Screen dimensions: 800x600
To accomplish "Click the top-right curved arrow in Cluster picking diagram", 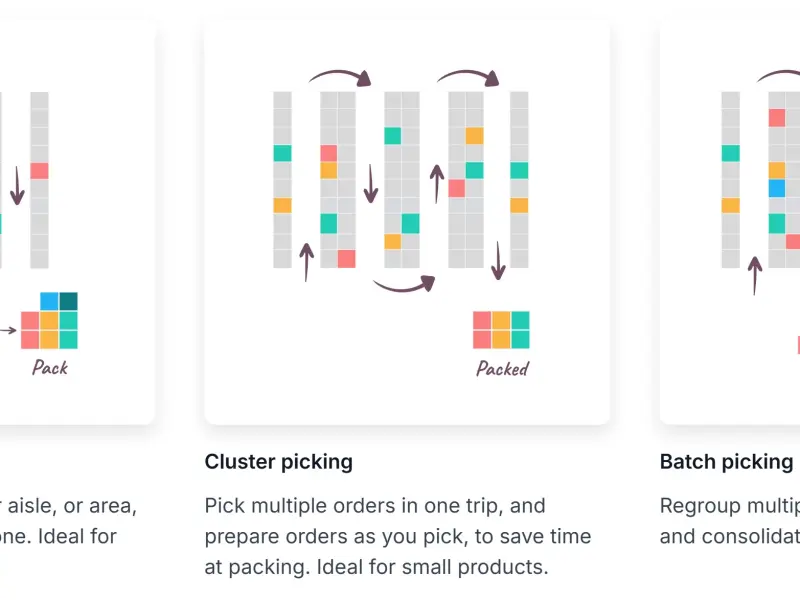I will (x=468, y=73).
